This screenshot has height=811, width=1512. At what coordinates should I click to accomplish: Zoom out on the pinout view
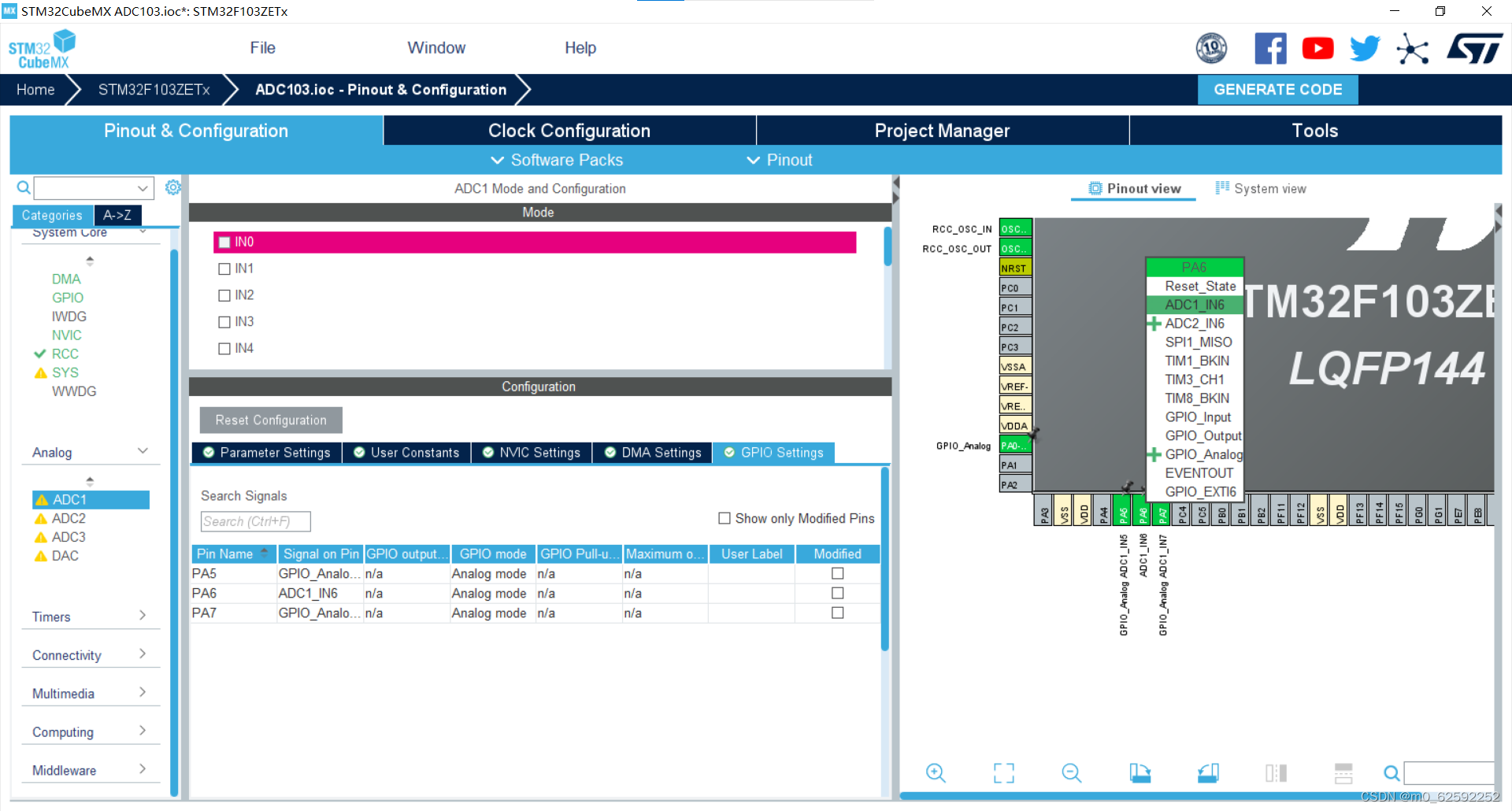click(1072, 772)
